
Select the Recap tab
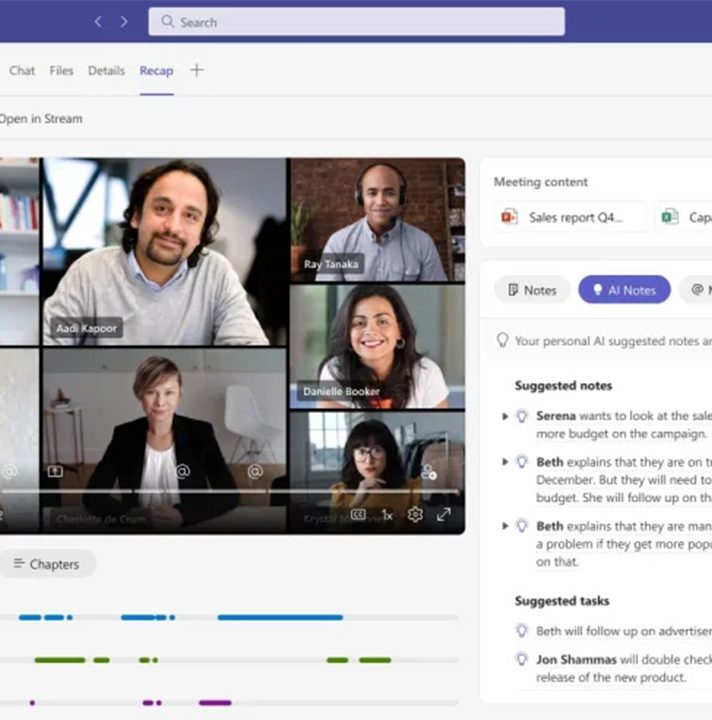[157, 71]
